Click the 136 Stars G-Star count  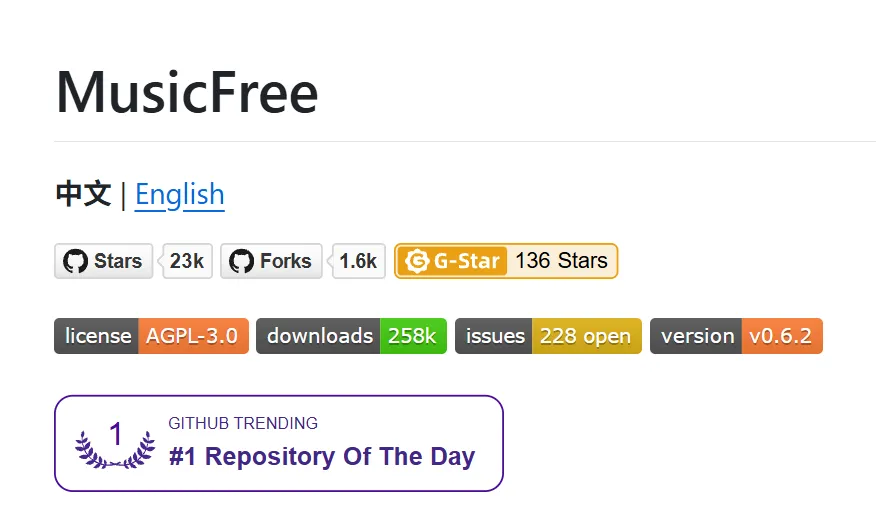(x=561, y=261)
